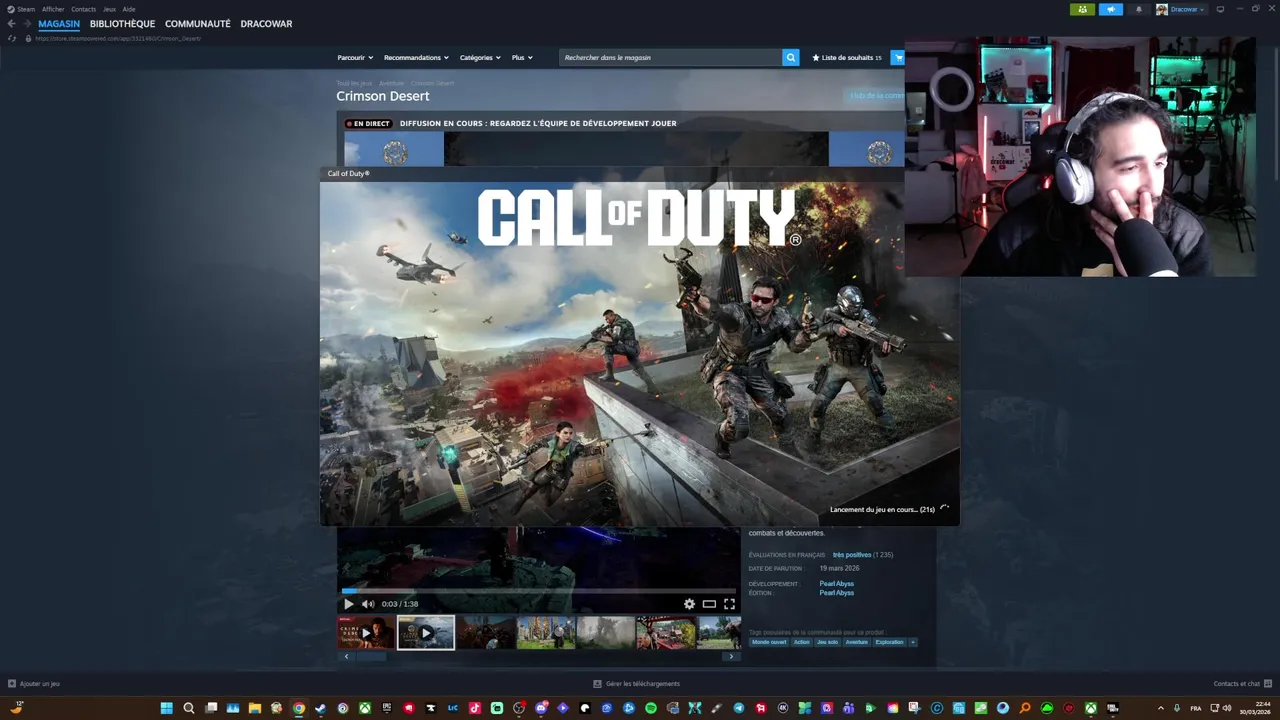This screenshot has width=1280, height=720.
Task: Open Spotify from the taskbar
Action: (x=651, y=708)
